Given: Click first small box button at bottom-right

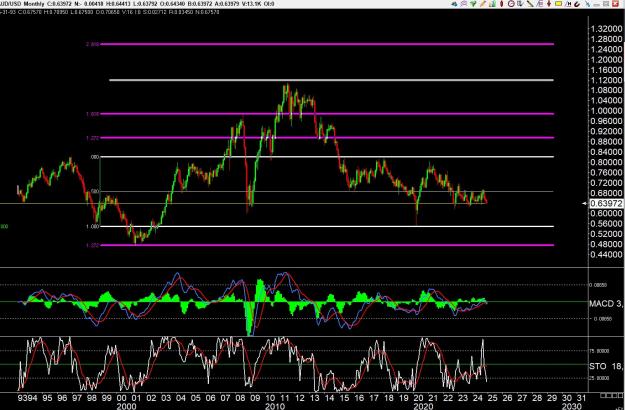Looking at the screenshot, I should tap(603, 395).
